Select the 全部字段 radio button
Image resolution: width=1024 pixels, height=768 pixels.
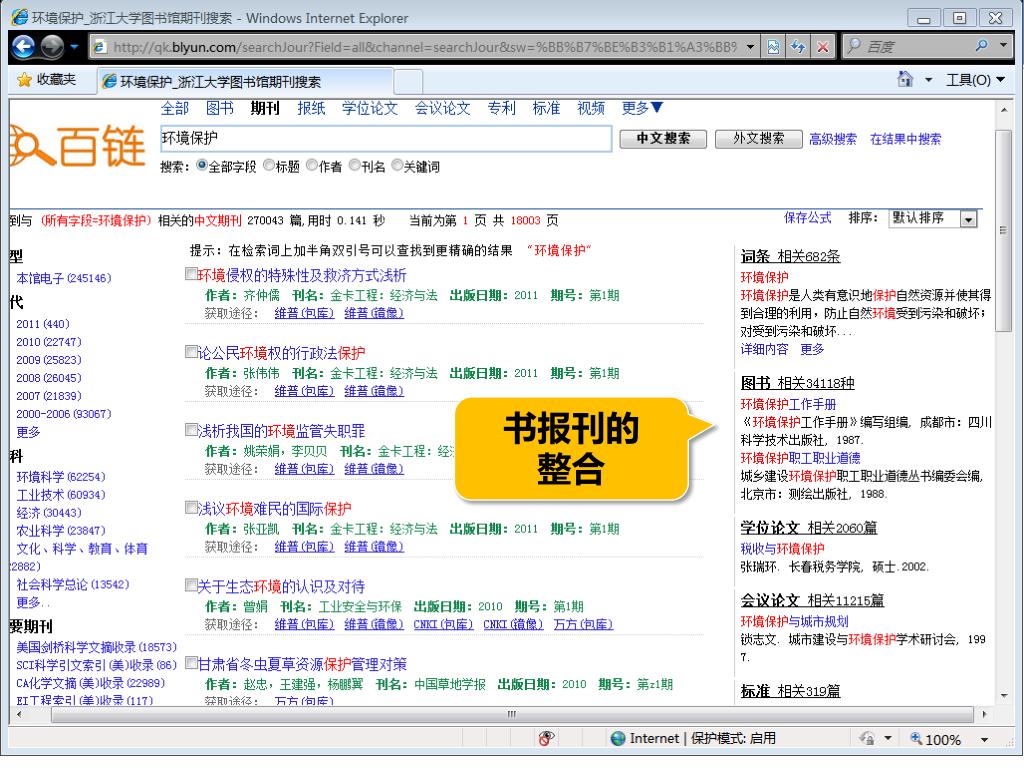pyautogui.click(x=202, y=166)
